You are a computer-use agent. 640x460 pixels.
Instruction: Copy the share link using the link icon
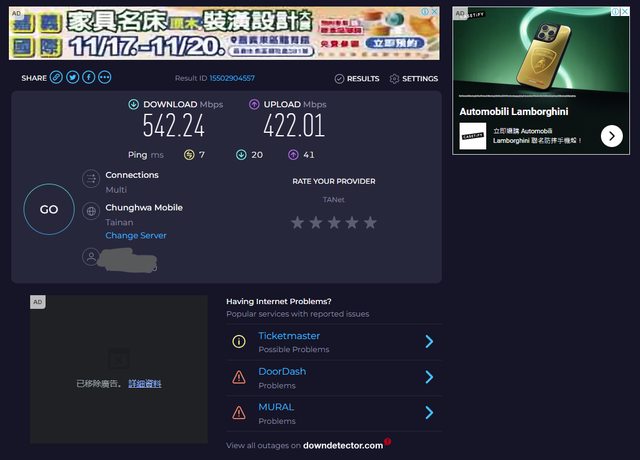click(x=56, y=77)
